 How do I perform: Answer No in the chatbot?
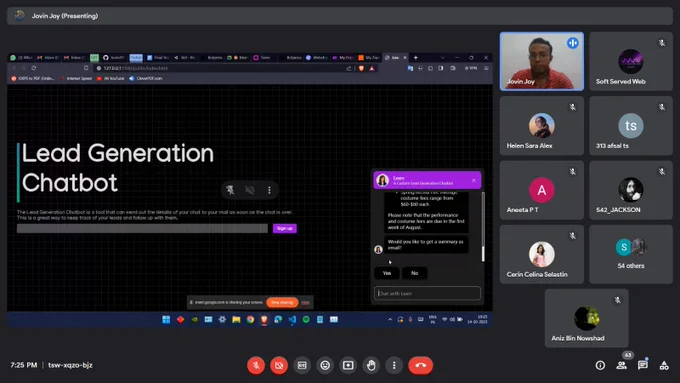point(415,273)
